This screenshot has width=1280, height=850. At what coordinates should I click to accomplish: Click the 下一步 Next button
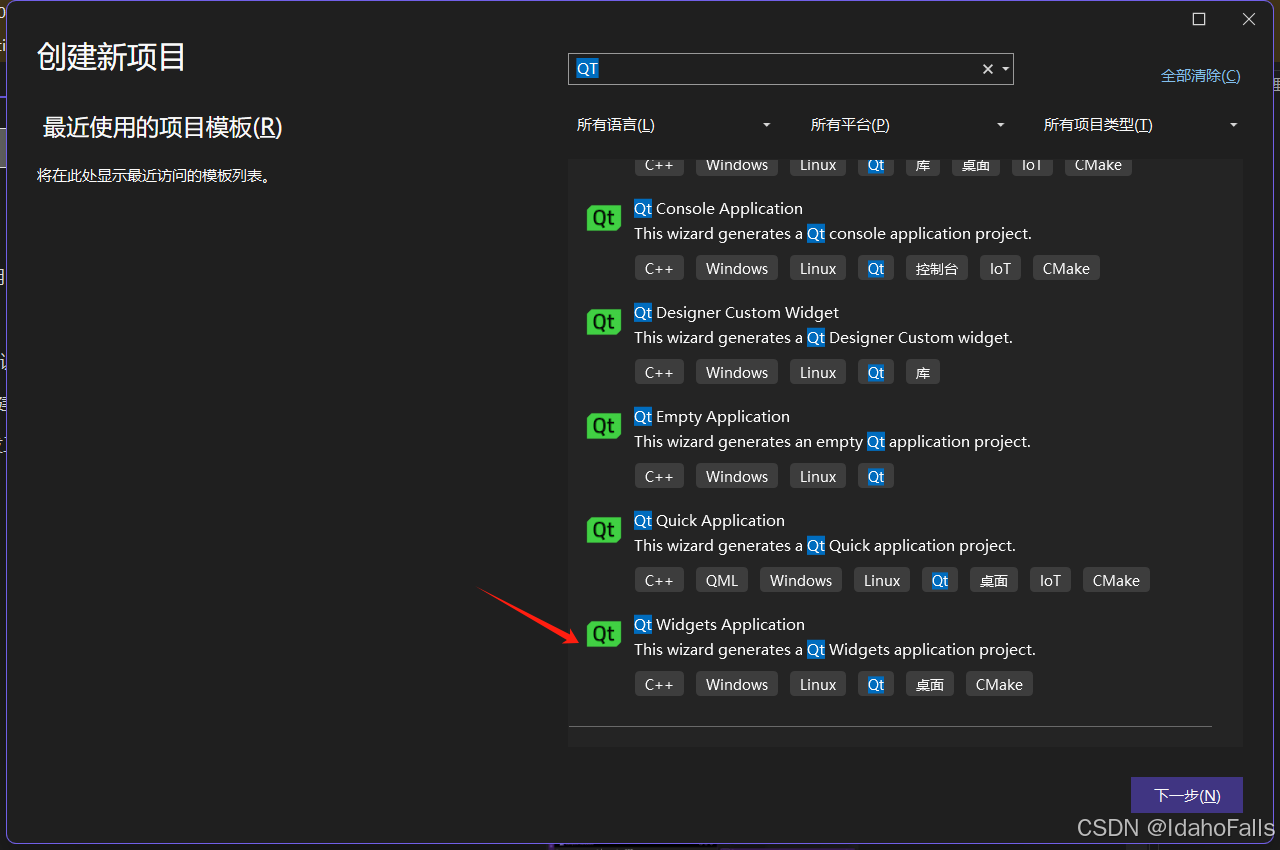1187,795
